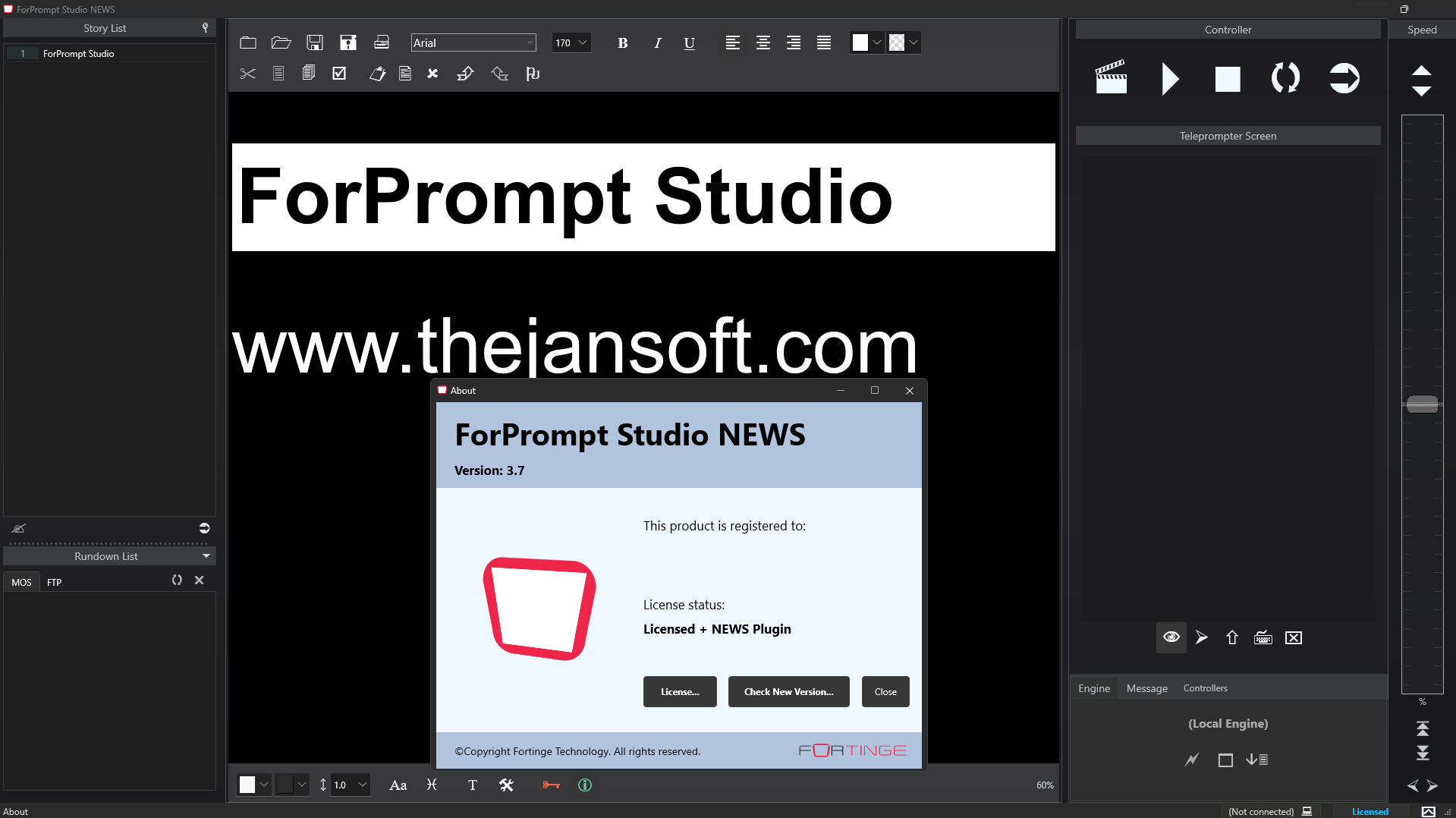Click the right-to-left paragraph mark icon
The image size is (1456, 818).
point(533,74)
